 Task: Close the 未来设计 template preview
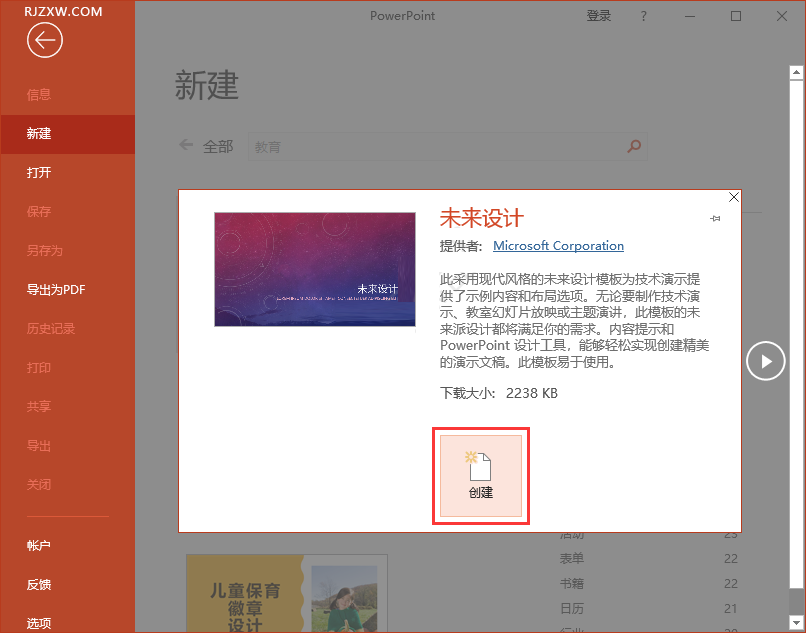(733, 197)
